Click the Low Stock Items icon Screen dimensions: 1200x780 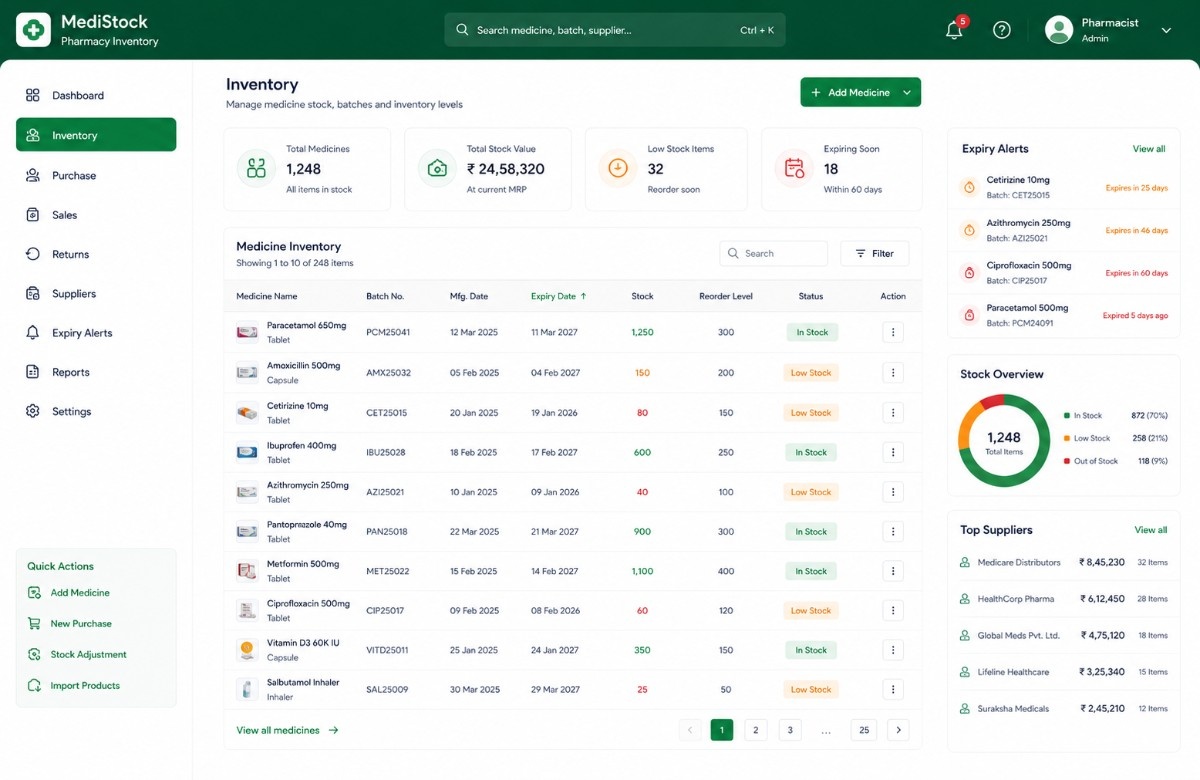[618, 168]
